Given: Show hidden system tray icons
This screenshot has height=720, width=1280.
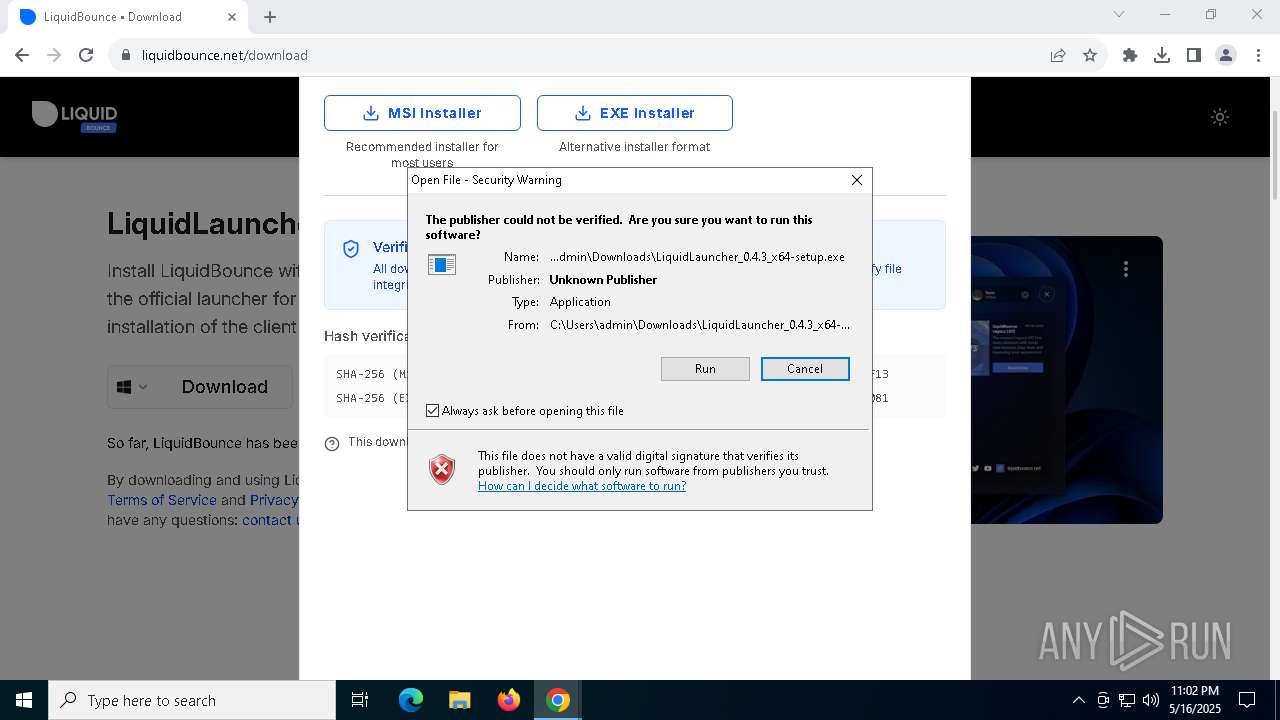Looking at the screenshot, I should point(1078,700).
